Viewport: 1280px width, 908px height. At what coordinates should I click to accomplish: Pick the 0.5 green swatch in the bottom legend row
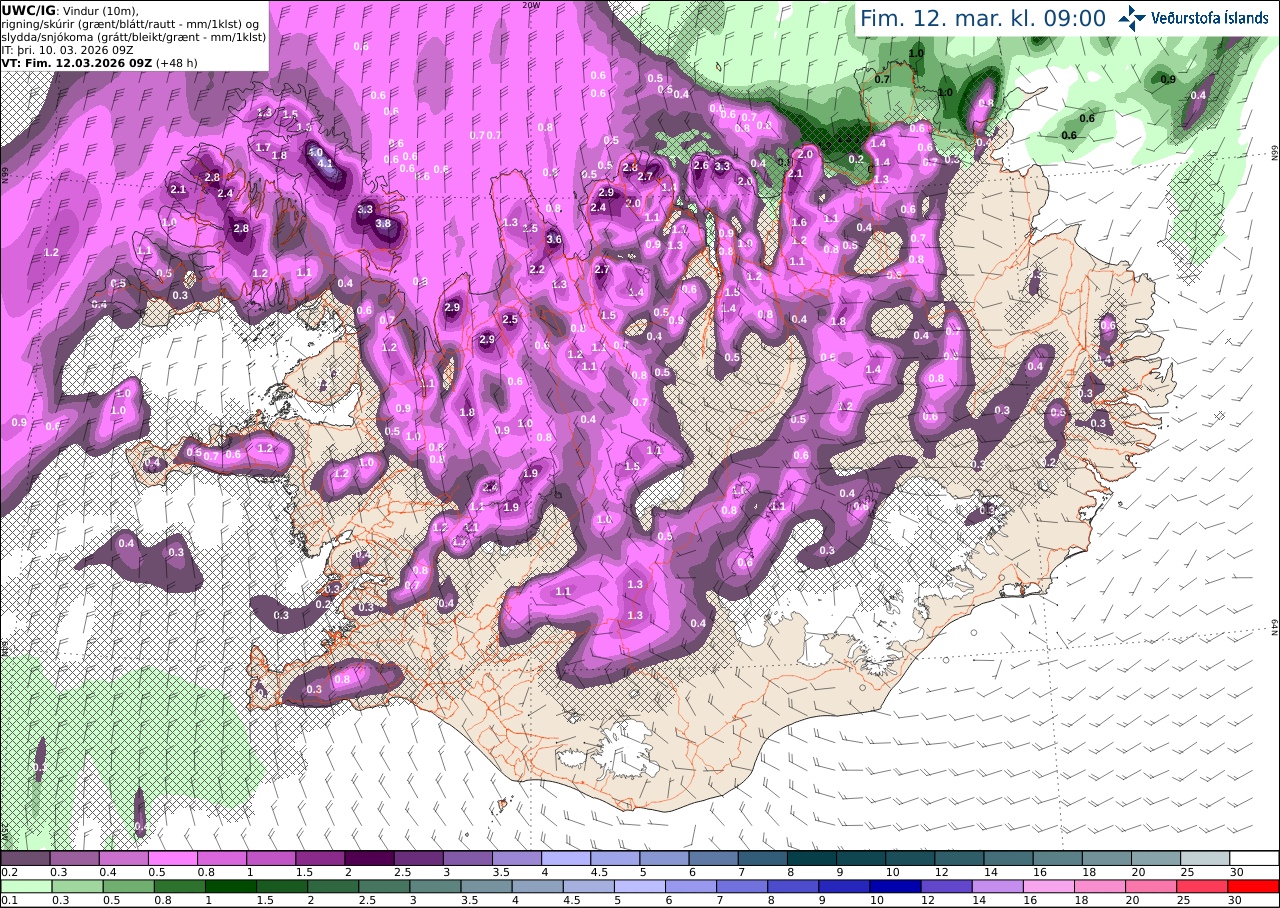coord(128,886)
